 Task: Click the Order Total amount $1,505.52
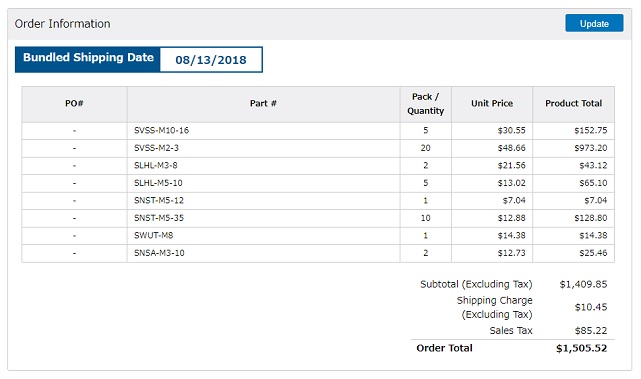coord(581,348)
